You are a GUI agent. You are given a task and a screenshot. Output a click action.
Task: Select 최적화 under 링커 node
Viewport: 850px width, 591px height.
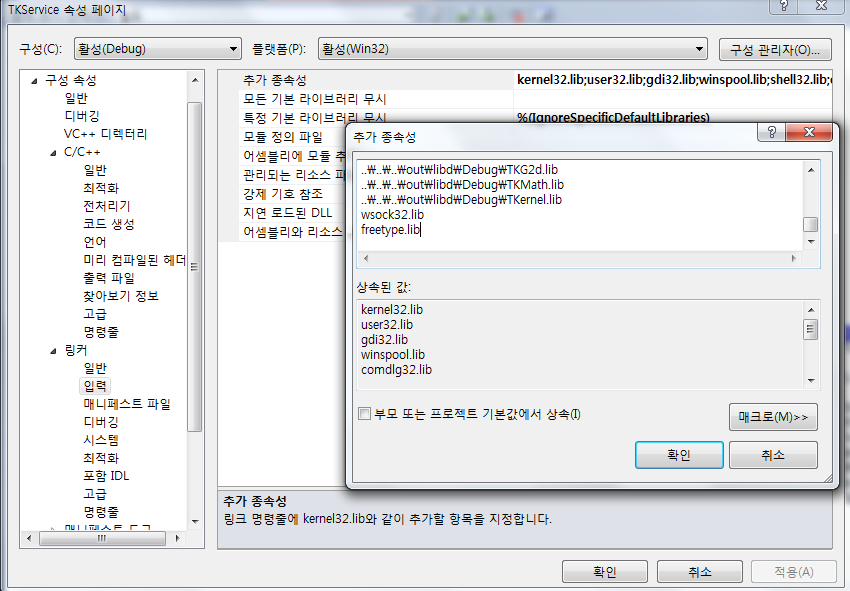[x=101, y=458]
